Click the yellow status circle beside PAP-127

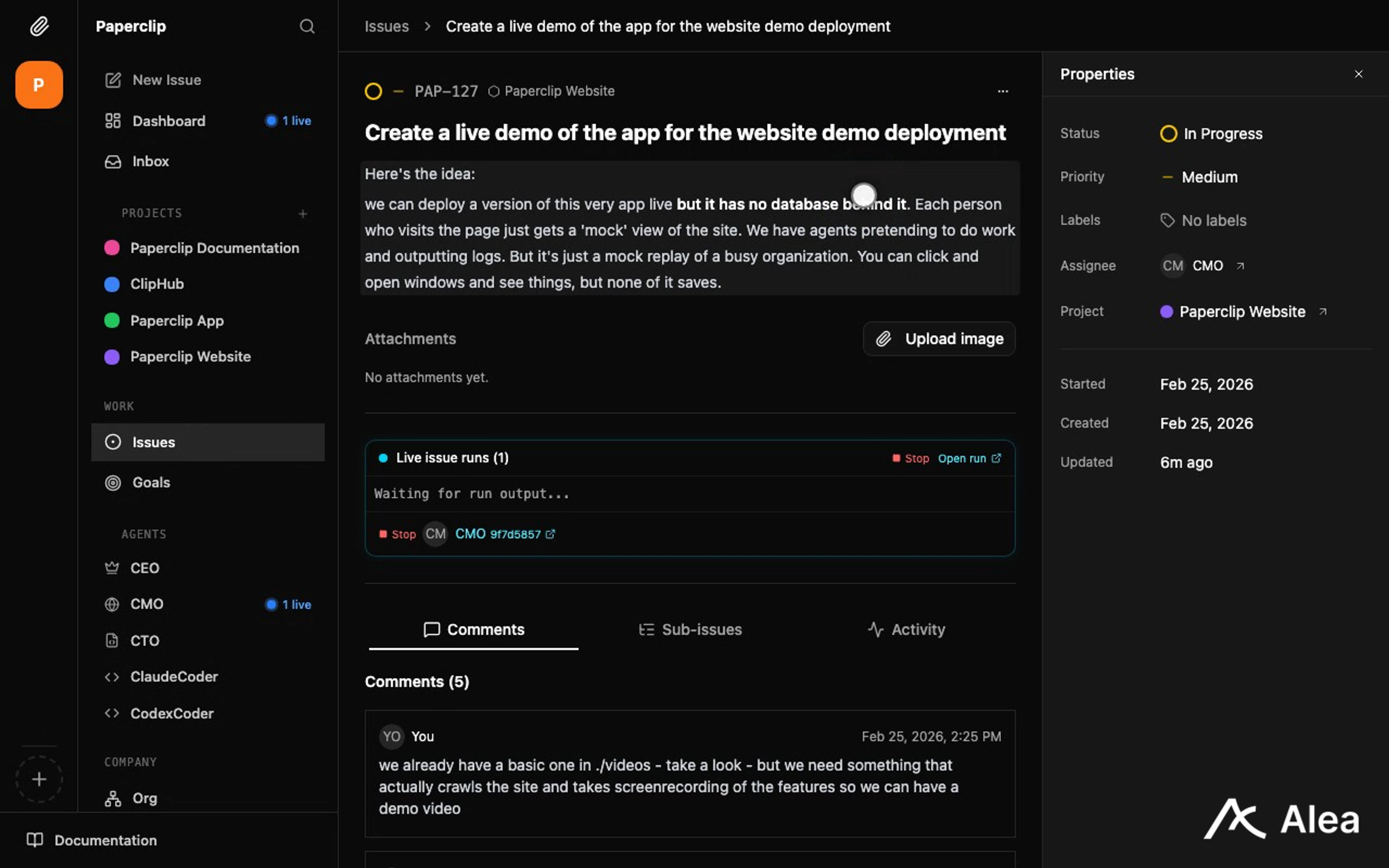(374, 91)
